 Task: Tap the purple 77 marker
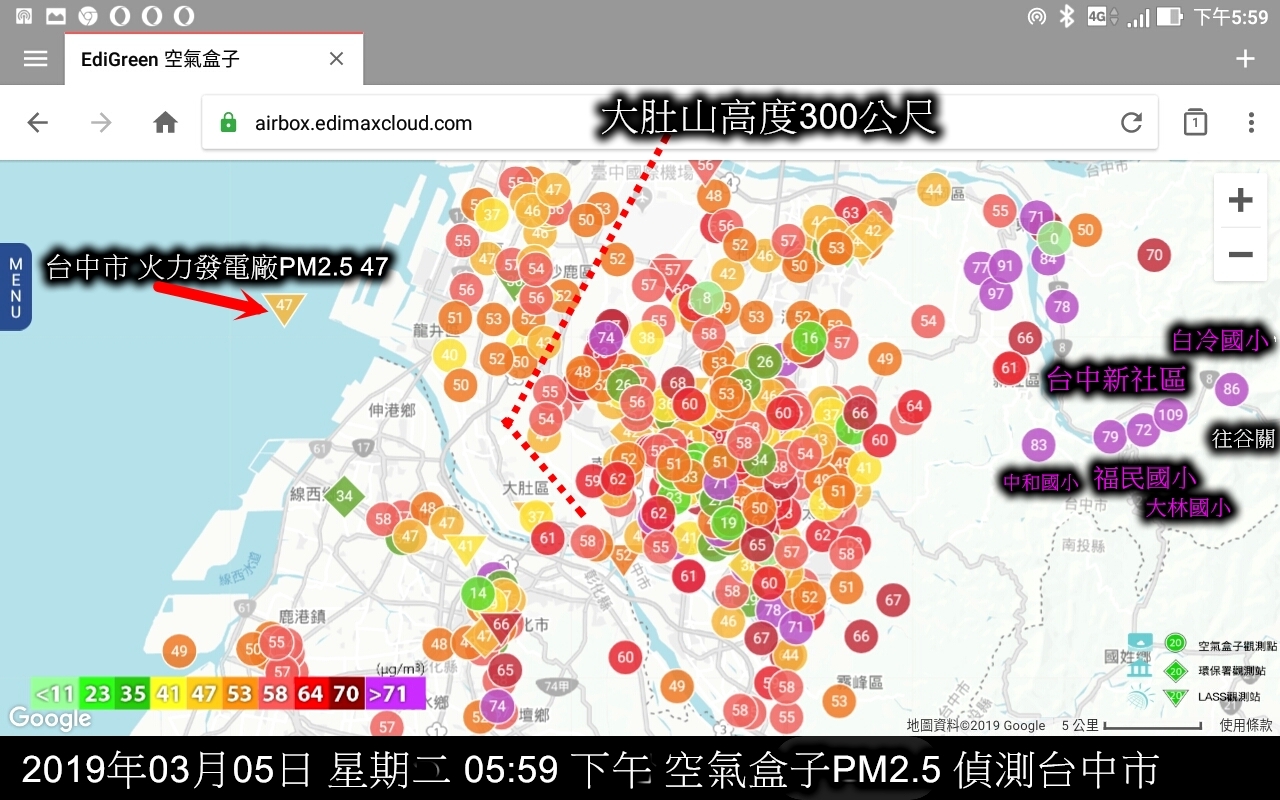tap(979, 268)
